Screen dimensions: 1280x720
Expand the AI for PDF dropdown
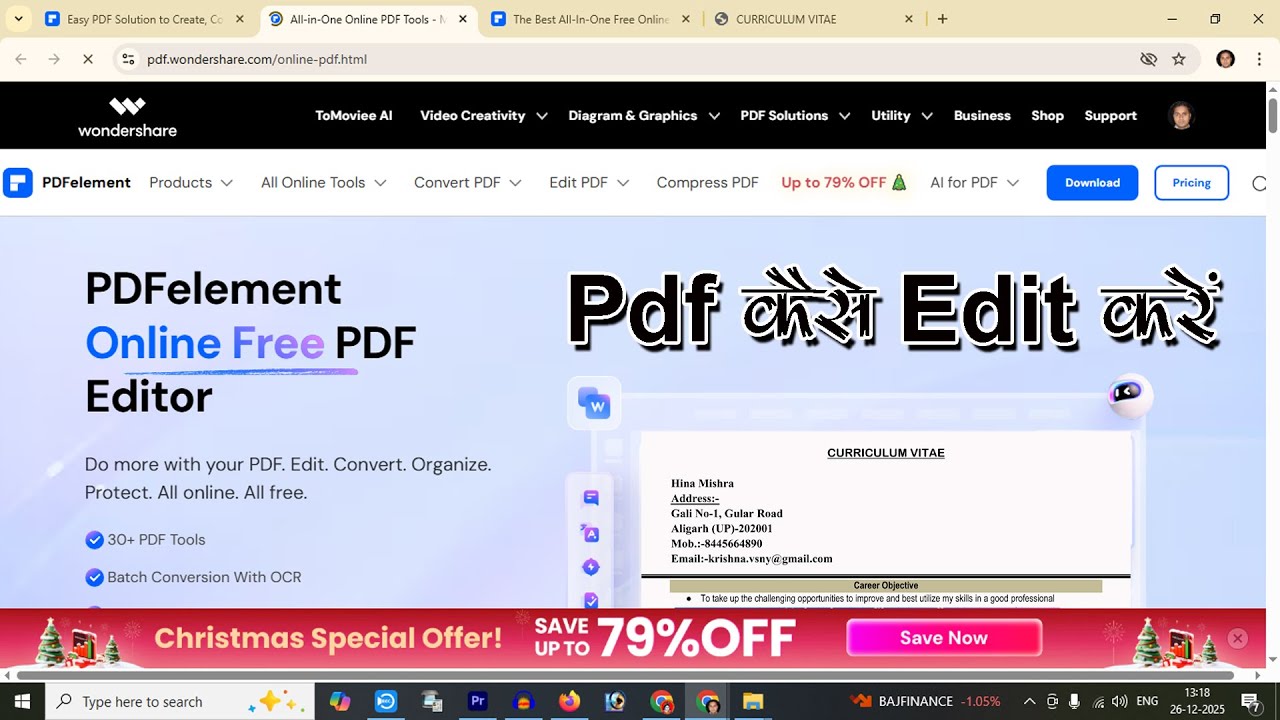point(975,183)
